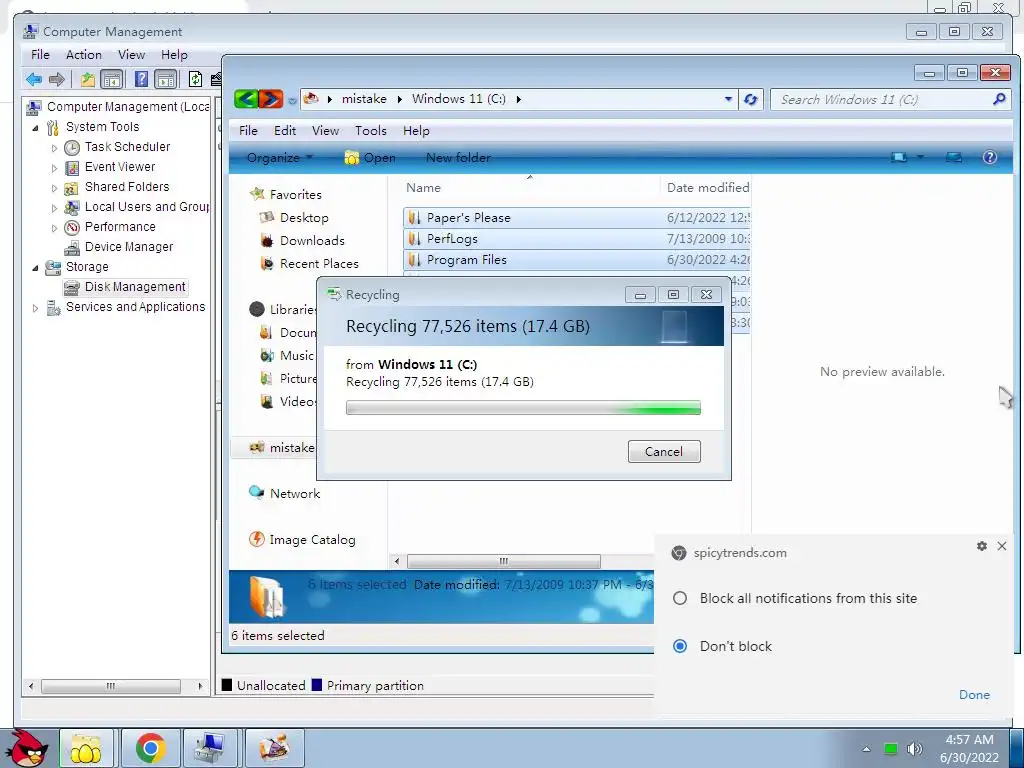Select Block all notifications radio button
Screen dimensions: 1024x768
pyautogui.click(x=680, y=598)
